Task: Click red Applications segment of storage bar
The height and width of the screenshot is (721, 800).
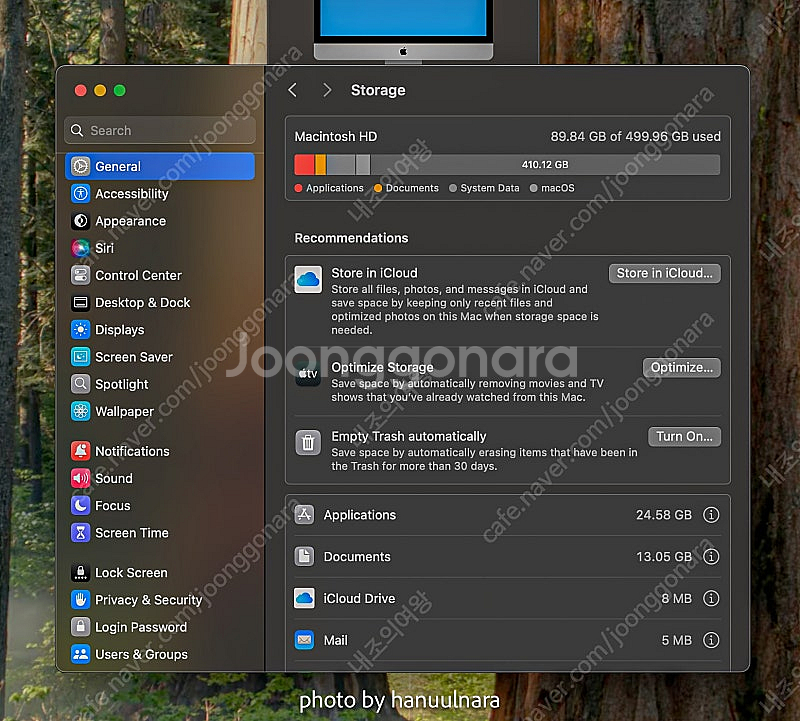Action: 305,165
